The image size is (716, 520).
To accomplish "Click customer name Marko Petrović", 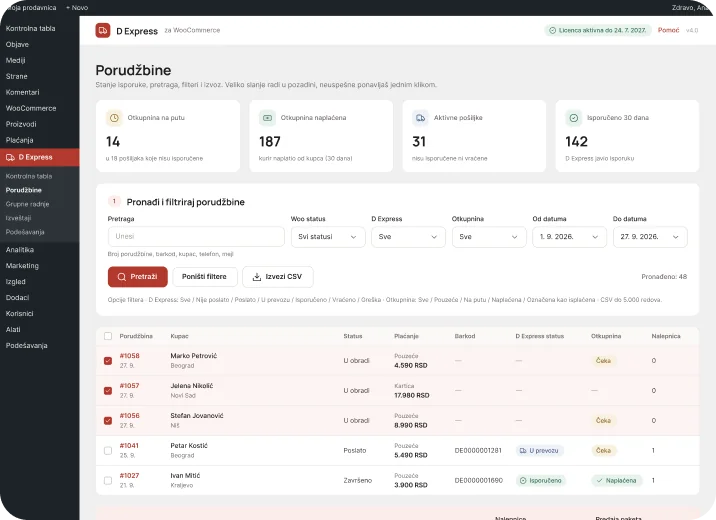I will (194, 356).
